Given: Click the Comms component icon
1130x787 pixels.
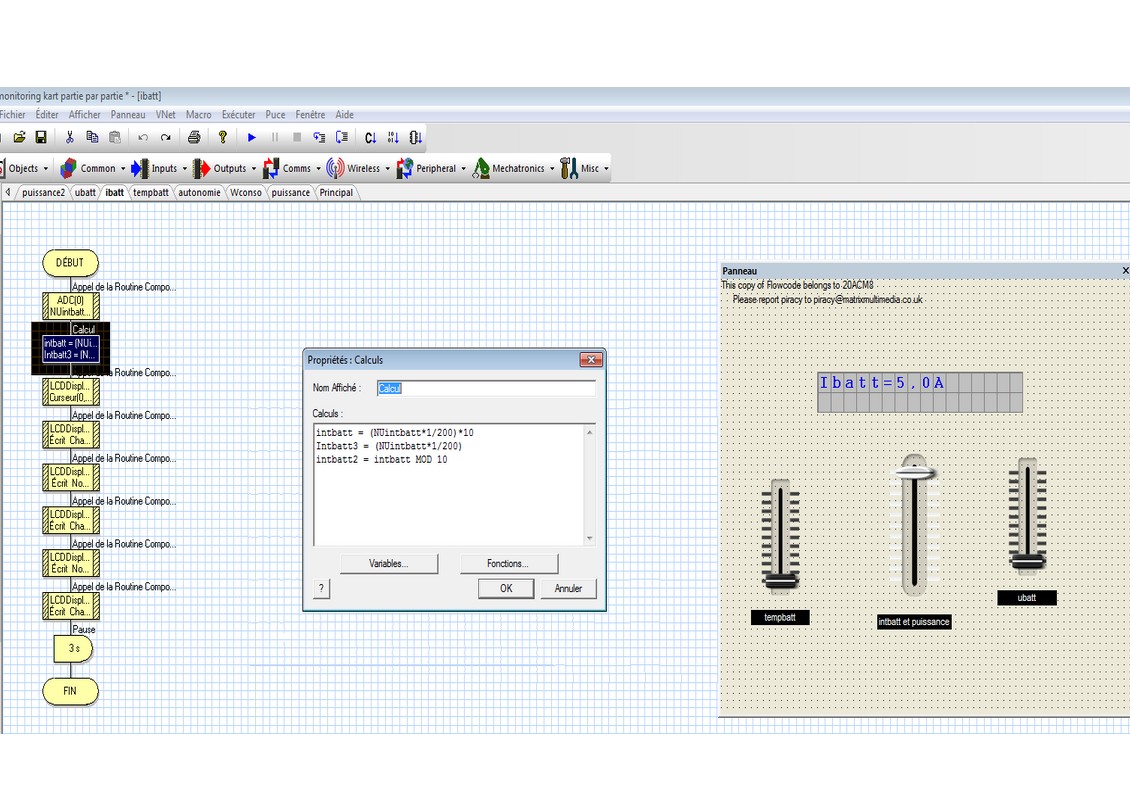Looking at the screenshot, I should [x=271, y=169].
